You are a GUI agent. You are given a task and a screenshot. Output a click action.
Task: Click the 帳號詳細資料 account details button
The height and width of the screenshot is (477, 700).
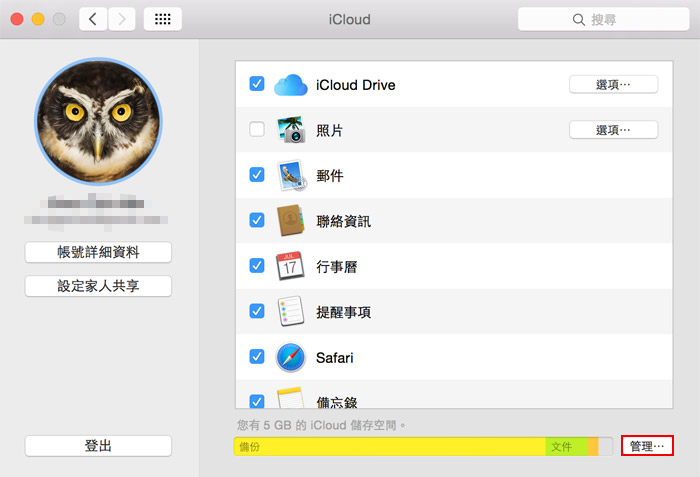(x=98, y=252)
